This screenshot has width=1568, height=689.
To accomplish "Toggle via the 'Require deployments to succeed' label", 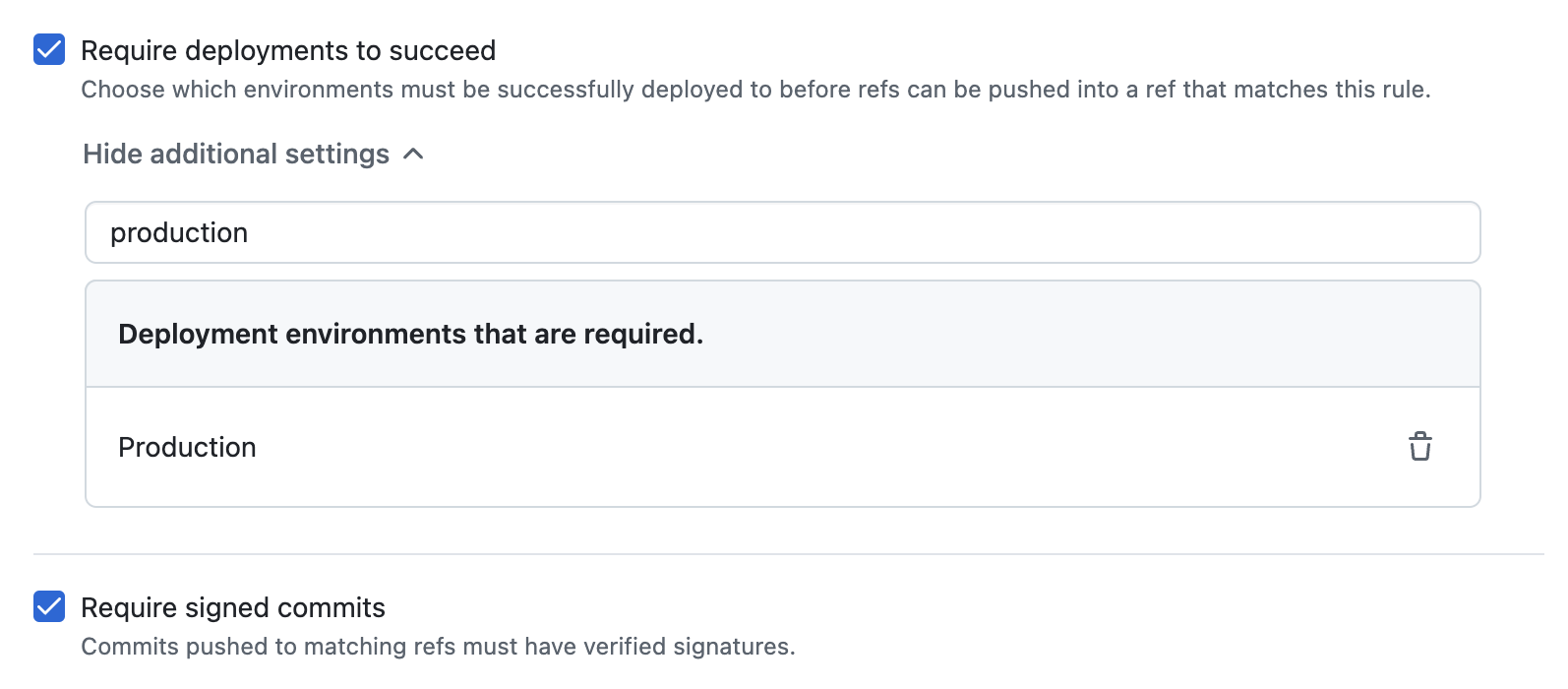I will point(288,50).
